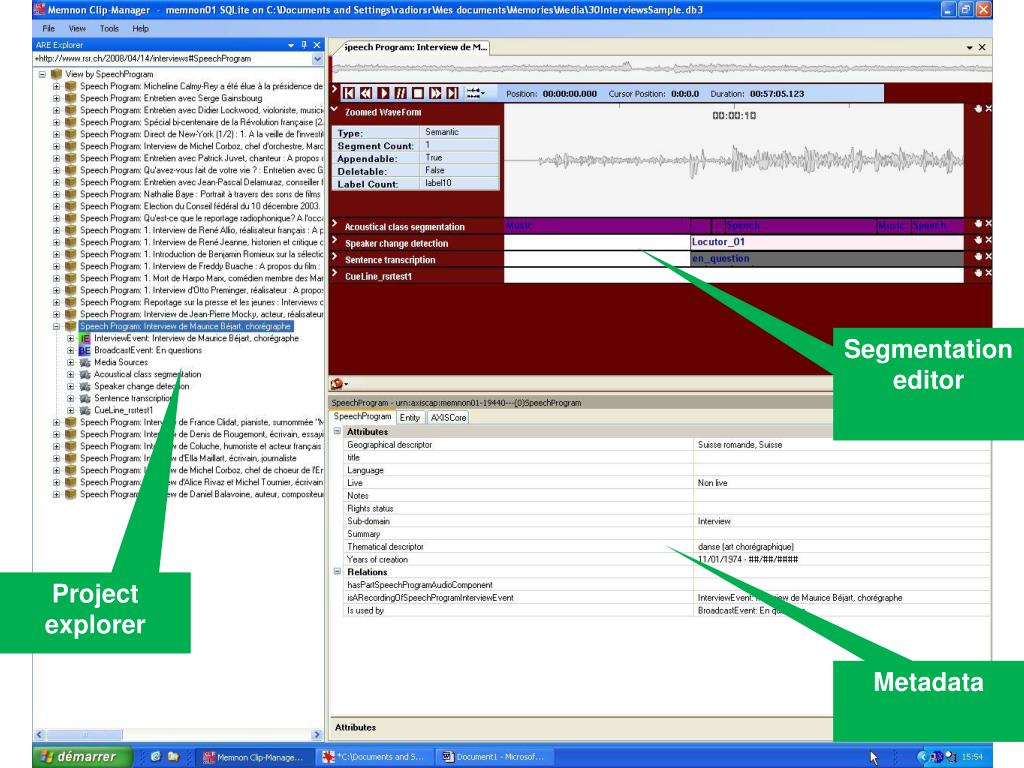Fast-forward the audio playback
Image resolution: width=1024 pixels, height=768 pixels.
click(x=435, y=93)
